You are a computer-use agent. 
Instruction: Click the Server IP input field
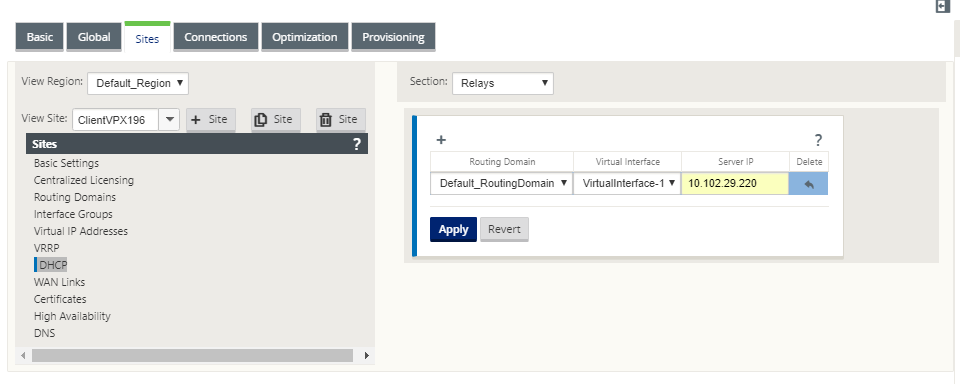tap(735, 183)
